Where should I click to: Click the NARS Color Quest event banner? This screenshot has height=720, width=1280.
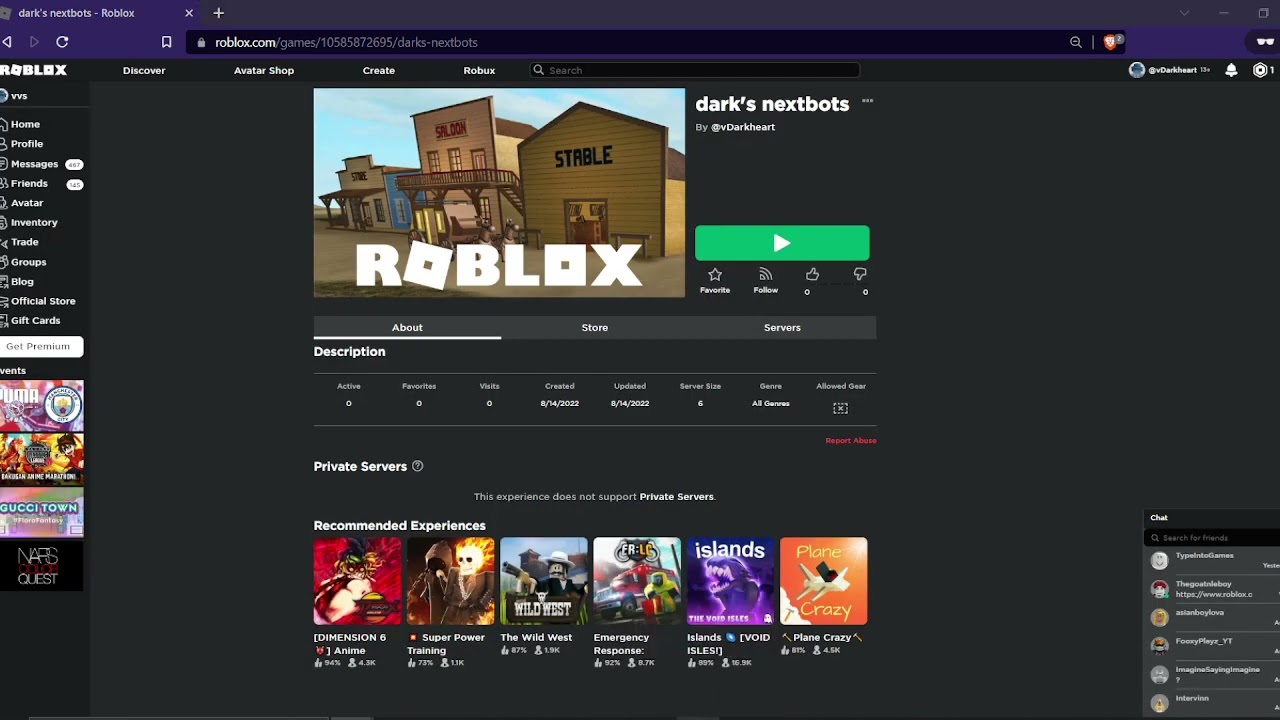[42, 566]
